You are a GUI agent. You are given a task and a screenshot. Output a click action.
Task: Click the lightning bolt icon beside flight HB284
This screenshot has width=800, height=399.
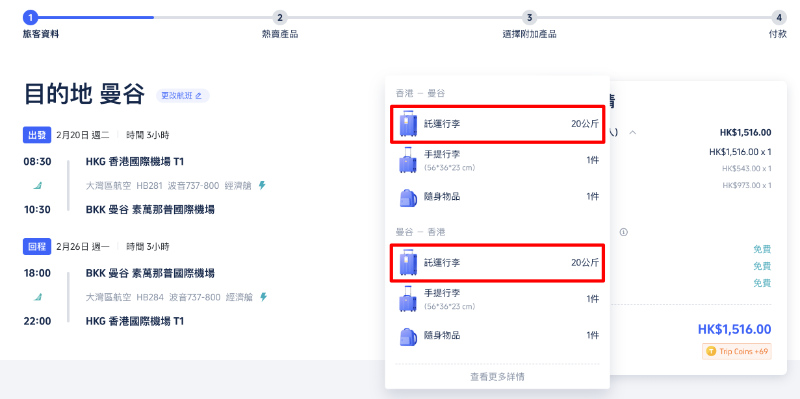point(263,297)
